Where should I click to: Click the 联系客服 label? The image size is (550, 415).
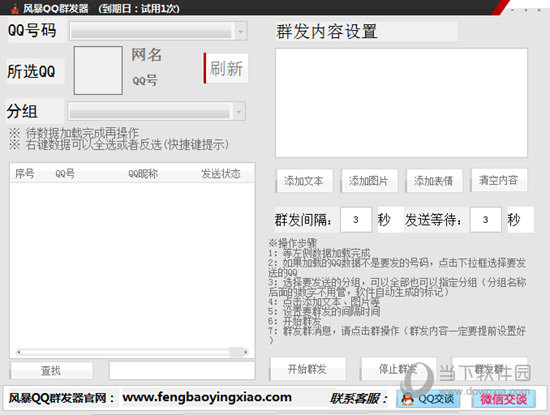358,399
